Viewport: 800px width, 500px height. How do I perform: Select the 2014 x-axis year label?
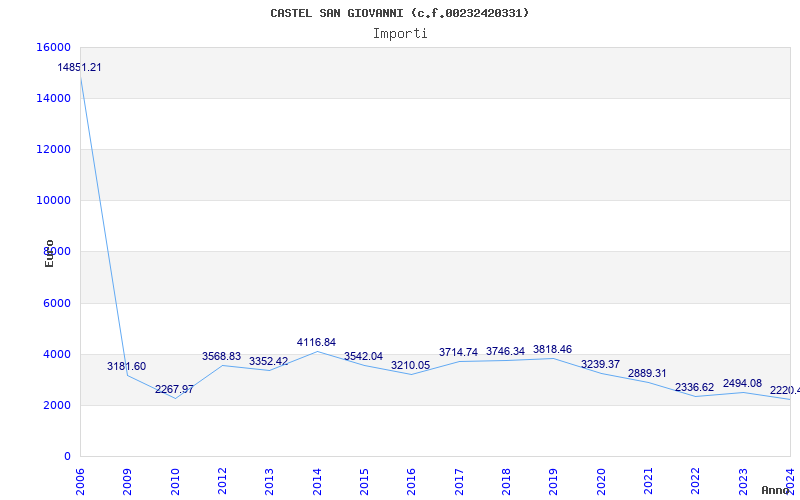pyautogui.click(x=317, y=482)
